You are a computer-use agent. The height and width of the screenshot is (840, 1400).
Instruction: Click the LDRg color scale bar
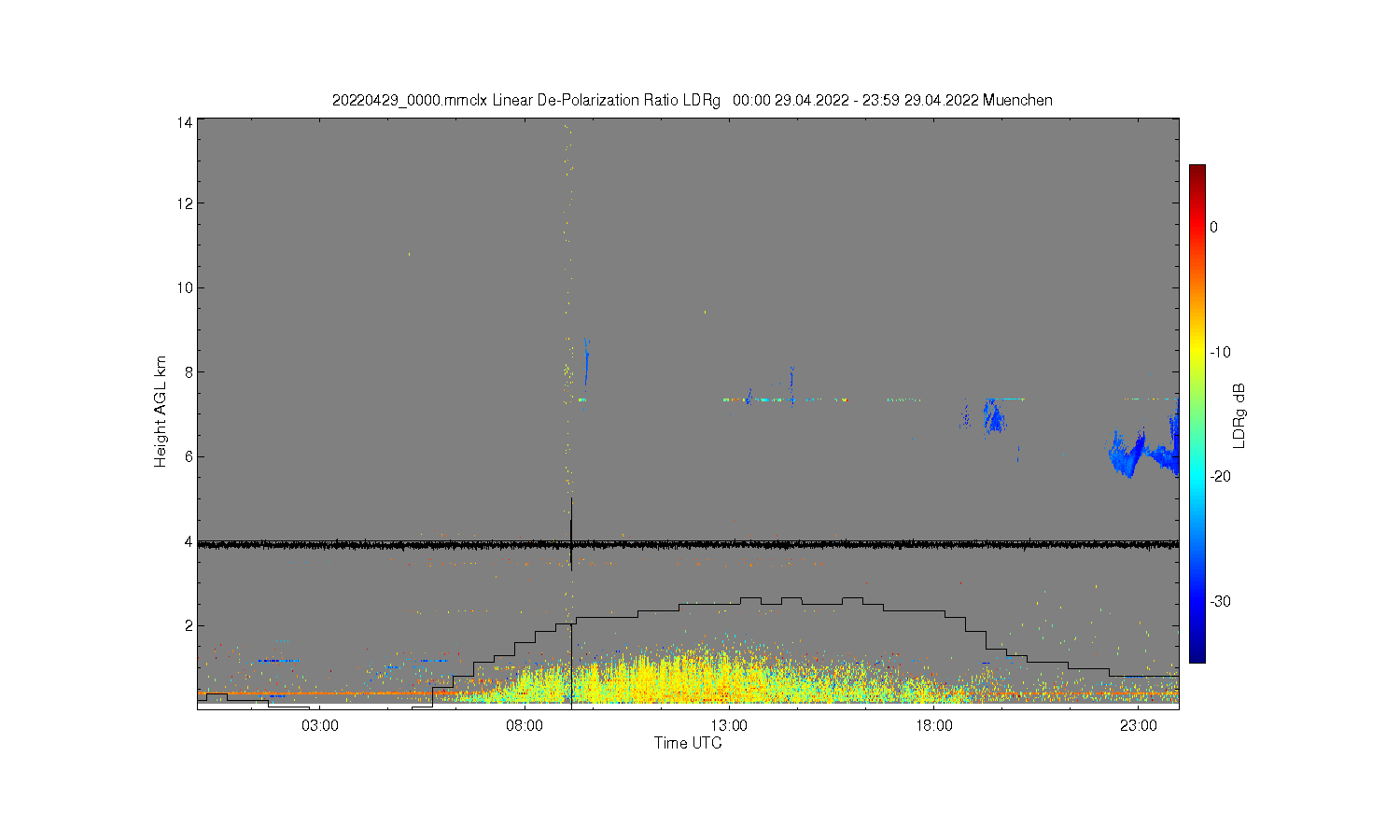(x=1197, y=414)
